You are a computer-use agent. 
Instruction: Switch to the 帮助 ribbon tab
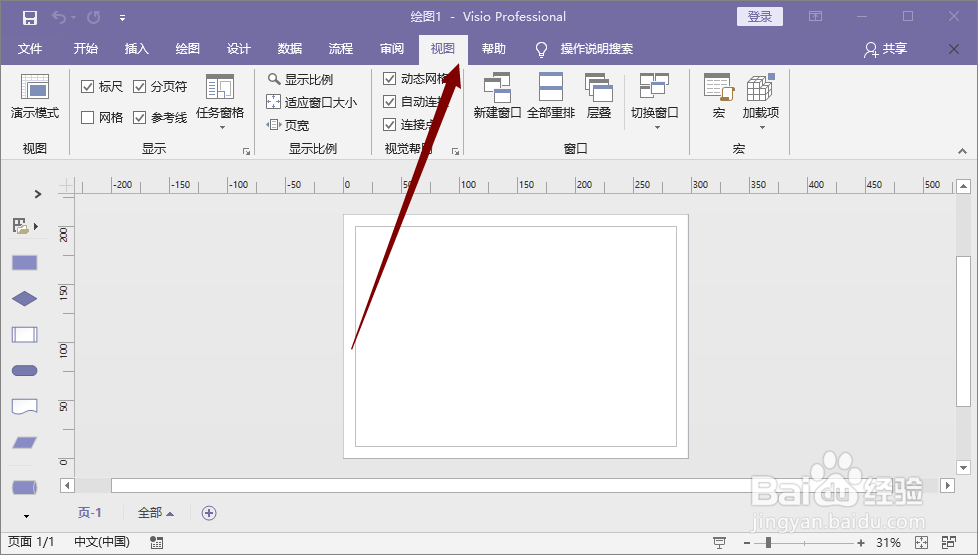[493, 49]
